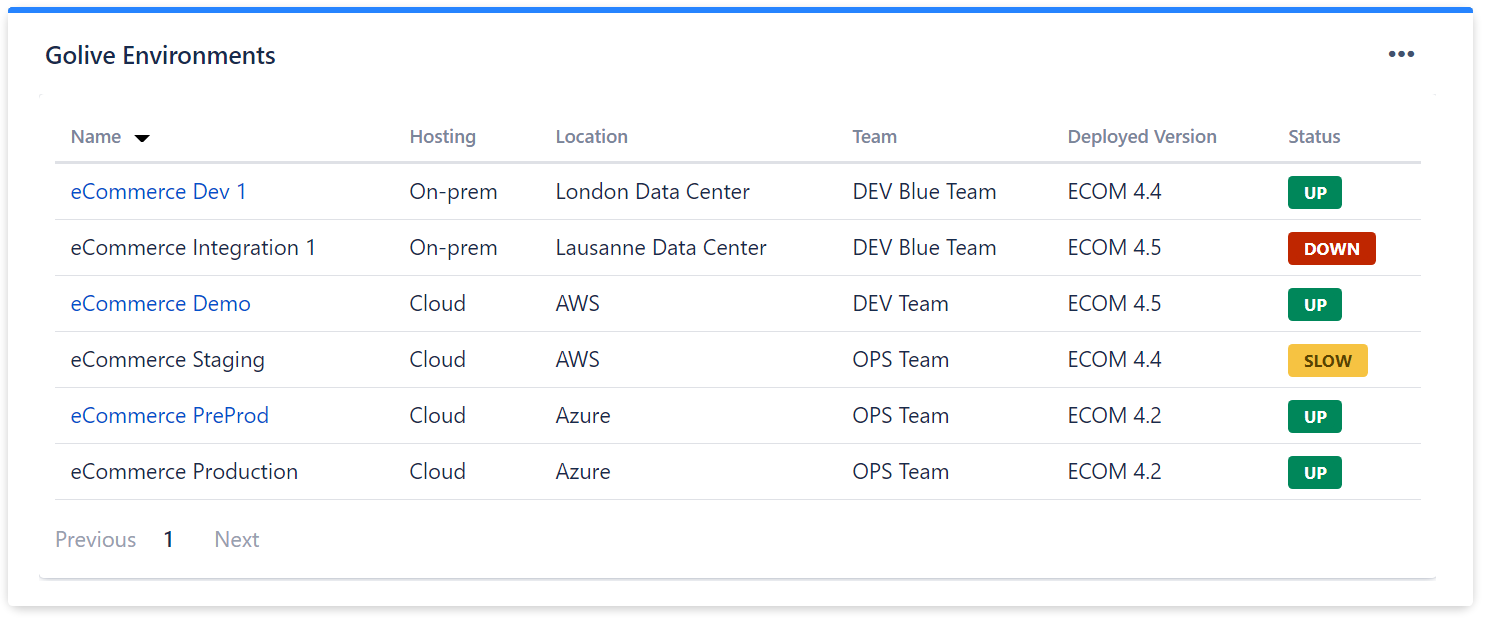Screen dimensions: 1486x620
Task: Open the eCommerce Dev 1 link
Action: coord(158,192)
